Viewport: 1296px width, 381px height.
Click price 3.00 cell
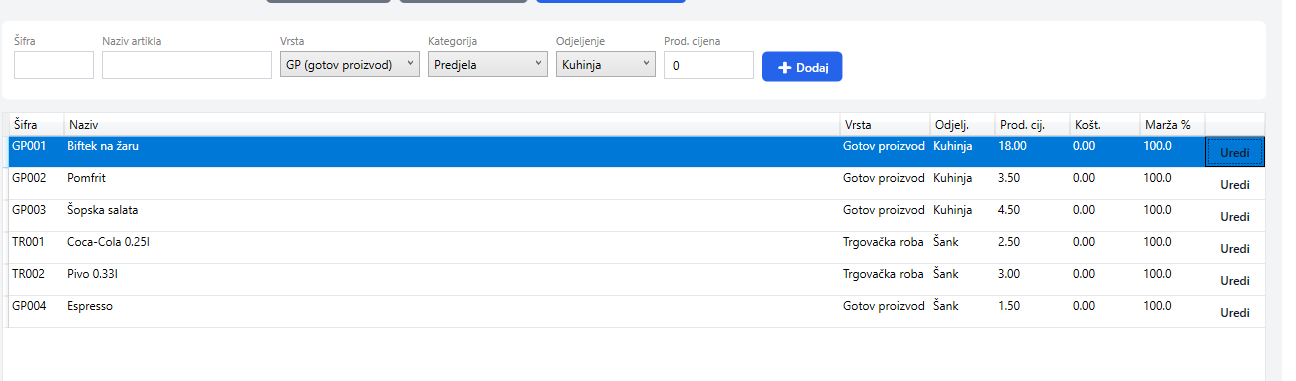[1009, 274]
